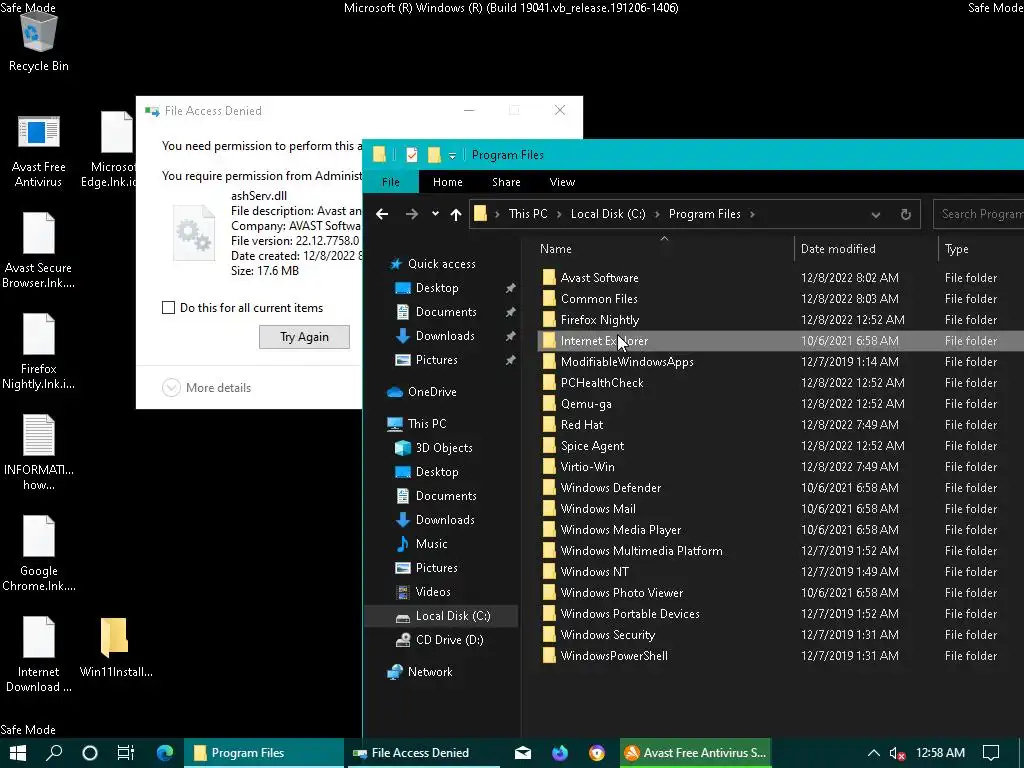
Task: Select the Internet Download desktop file
Action: [39, 655]
